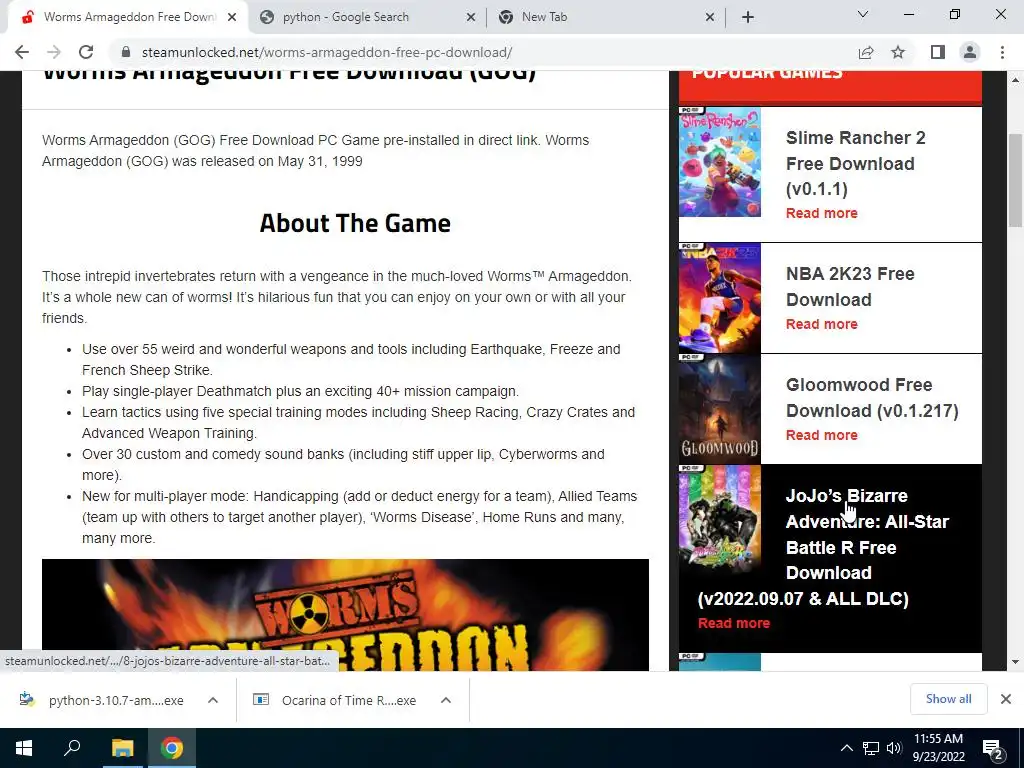Click the Chrome taskbar icon
The width and height of the screenshot is (1024, 768).
172,748
